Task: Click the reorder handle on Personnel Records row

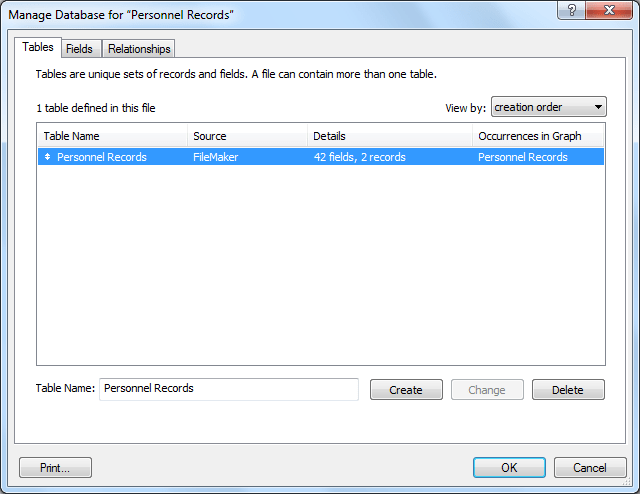Action: tap(47, 157)
